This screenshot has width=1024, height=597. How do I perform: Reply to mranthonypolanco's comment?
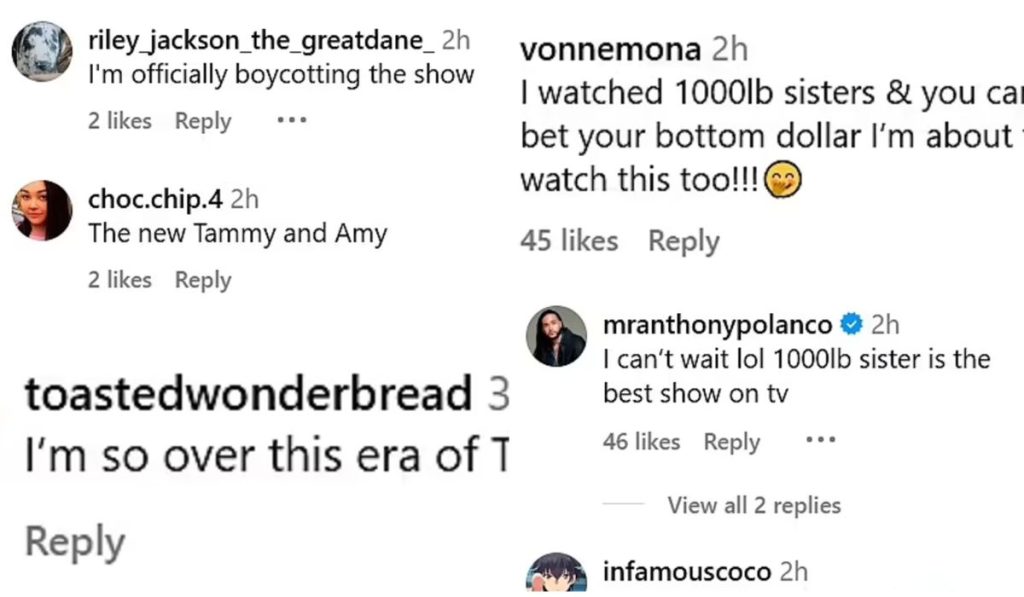tap(732, 442)
